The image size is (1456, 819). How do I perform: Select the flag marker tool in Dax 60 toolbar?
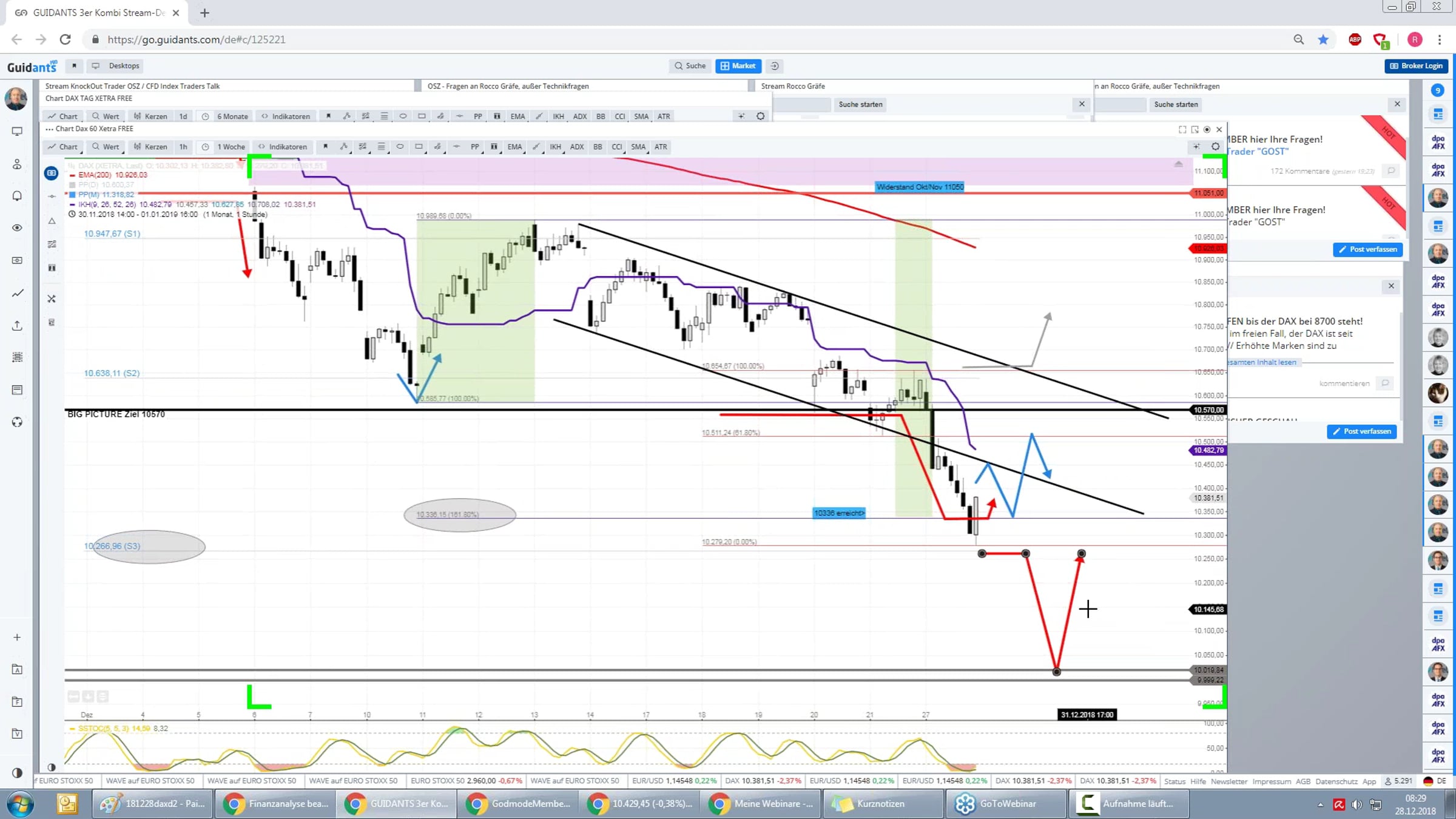coord(325,147)
